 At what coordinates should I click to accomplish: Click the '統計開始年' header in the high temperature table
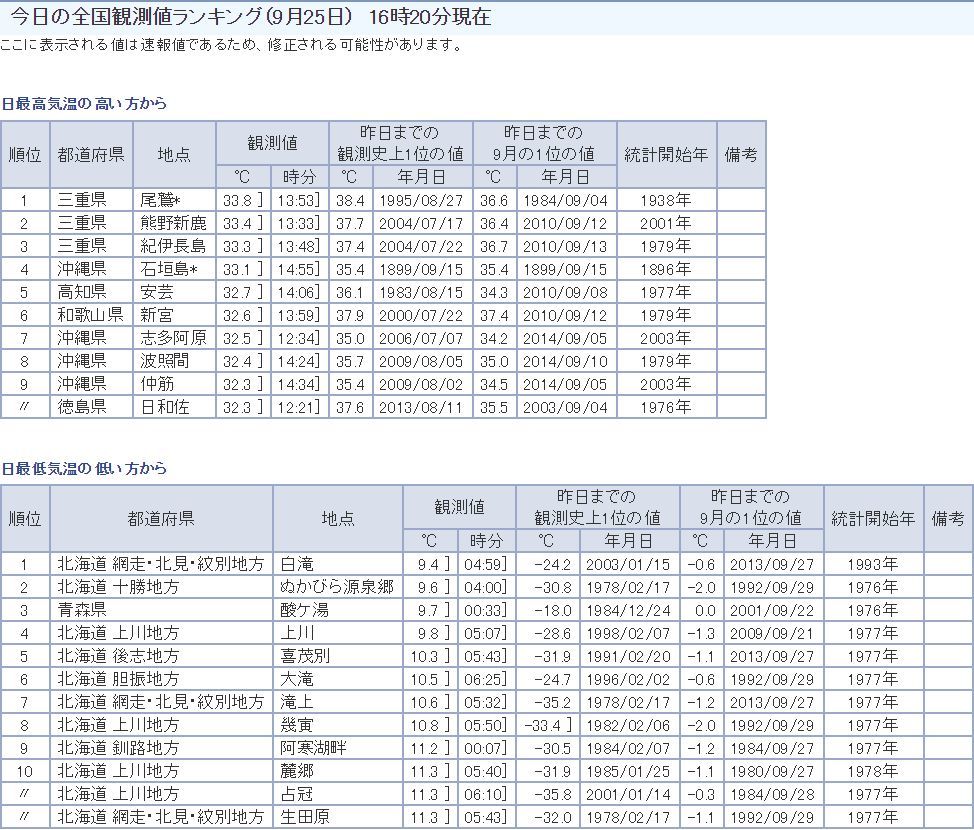667,154
